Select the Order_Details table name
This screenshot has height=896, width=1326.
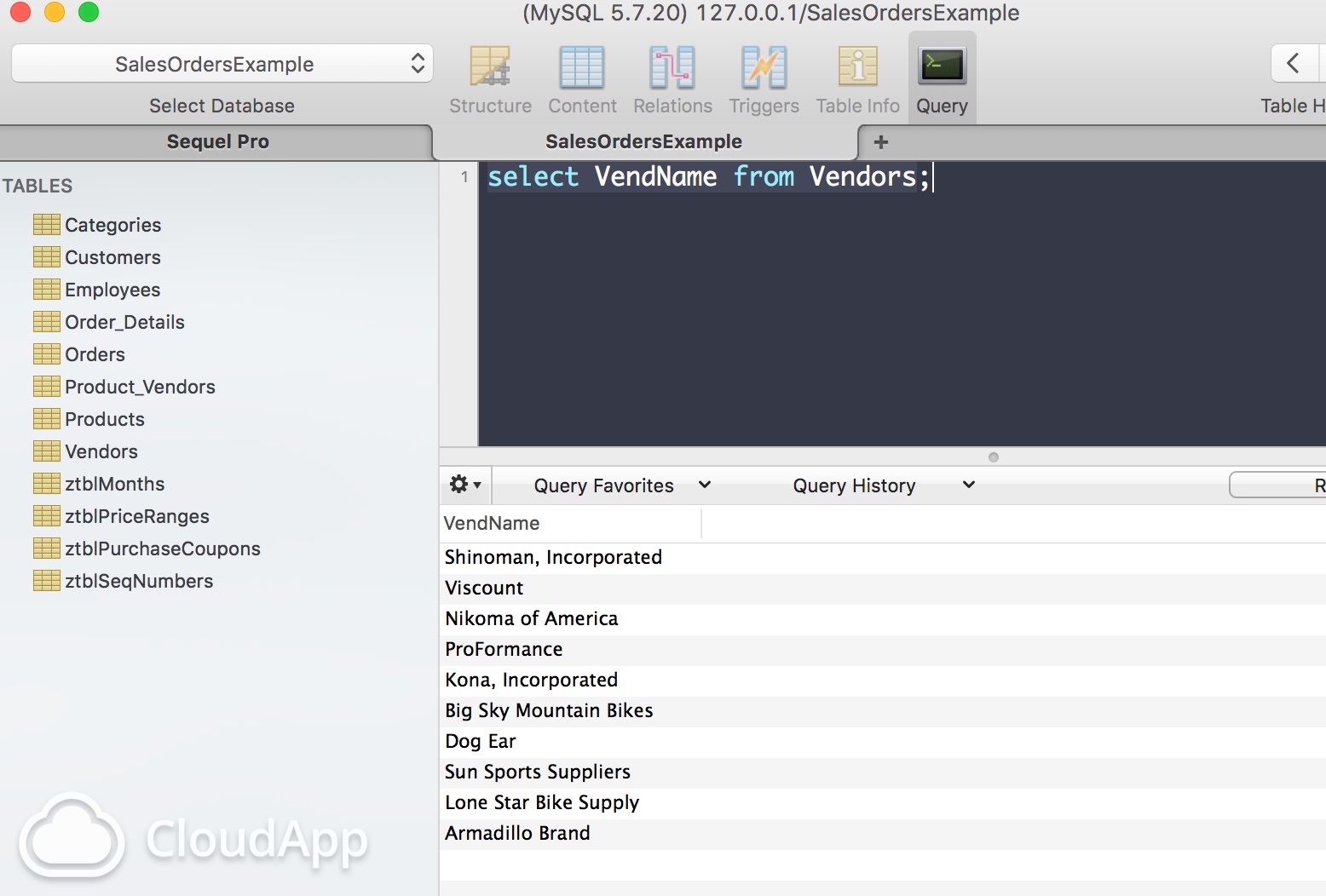click(125, 322)
